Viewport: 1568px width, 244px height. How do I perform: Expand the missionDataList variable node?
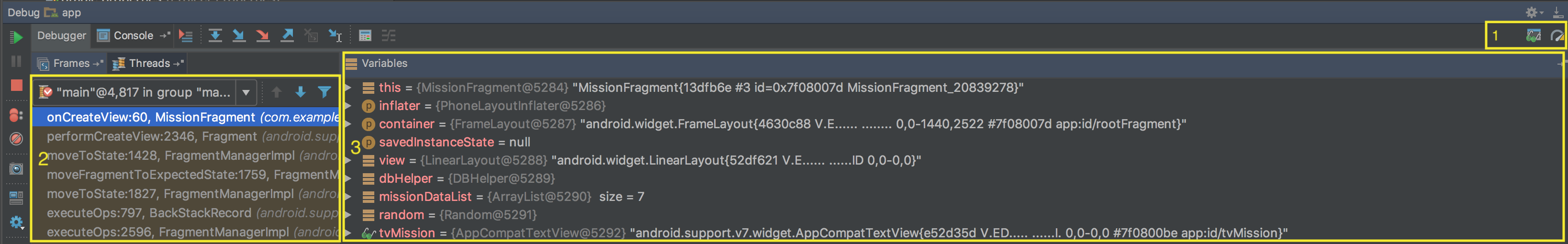click(x=349, y=197)
